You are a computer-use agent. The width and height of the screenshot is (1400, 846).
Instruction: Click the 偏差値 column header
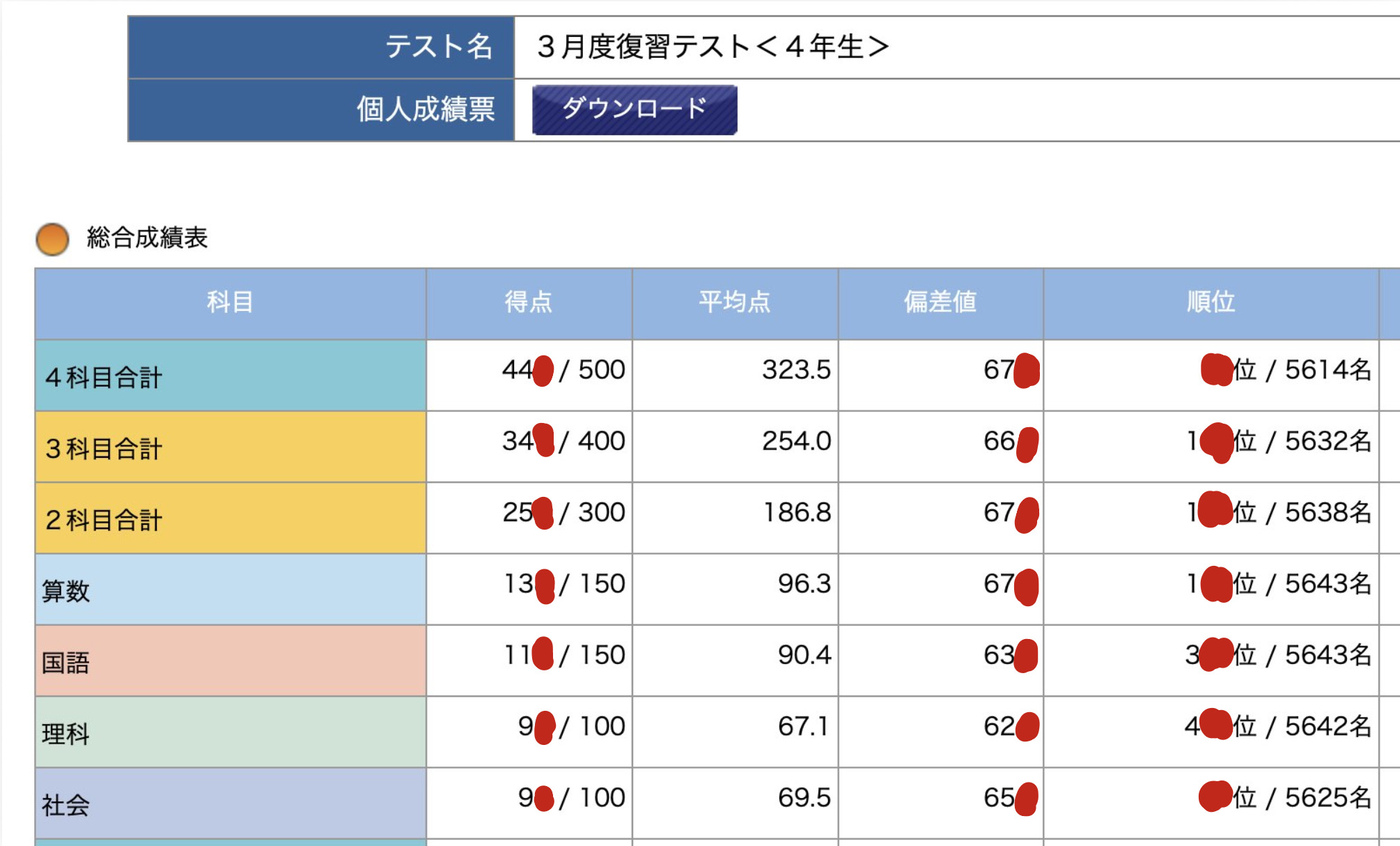[940, 302]
